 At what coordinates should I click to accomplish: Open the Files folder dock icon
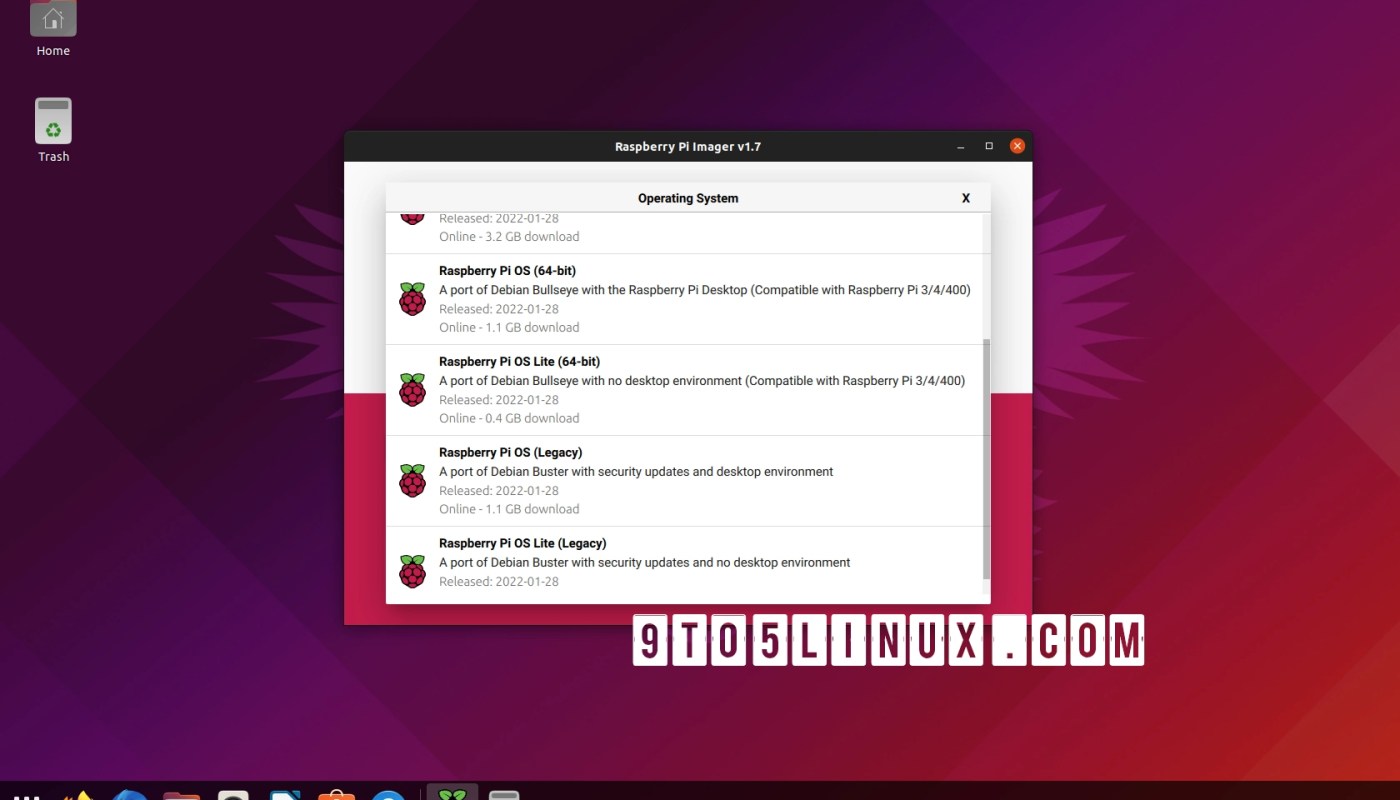click(181, 795)
